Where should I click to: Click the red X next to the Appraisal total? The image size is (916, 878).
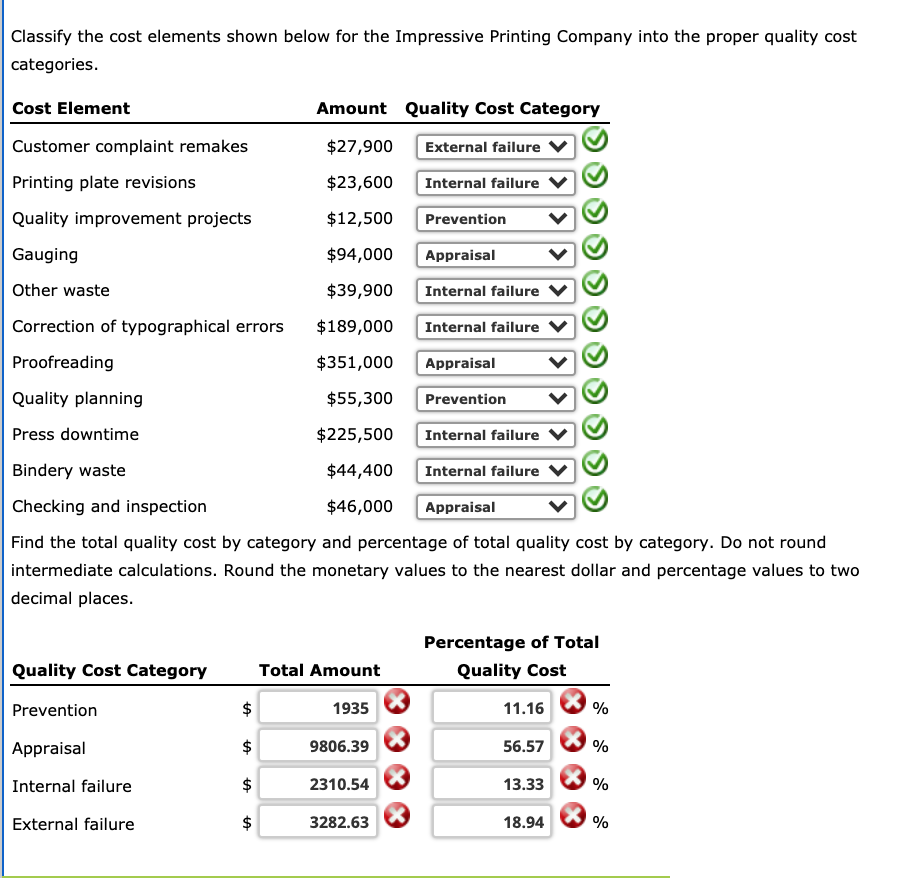coord(396,740)
